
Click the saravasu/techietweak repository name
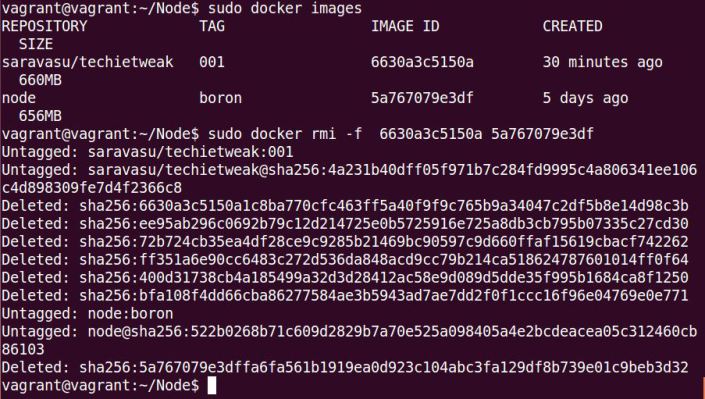point(88,62)
